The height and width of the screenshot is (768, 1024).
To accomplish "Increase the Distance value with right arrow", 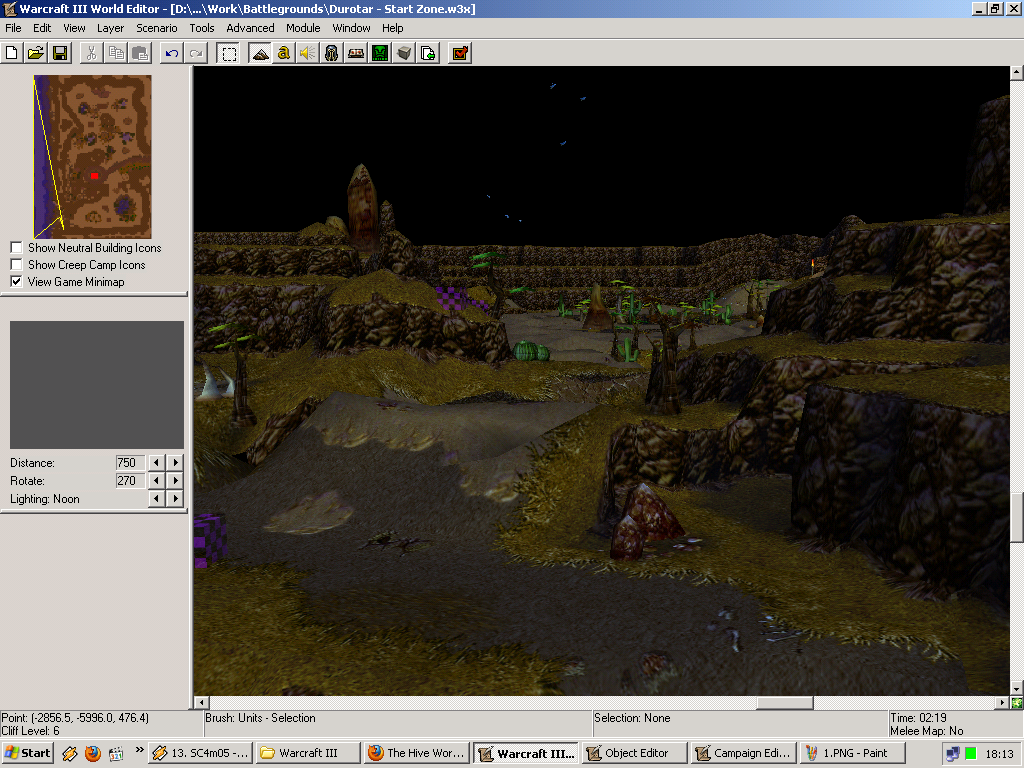I will 175,462.
